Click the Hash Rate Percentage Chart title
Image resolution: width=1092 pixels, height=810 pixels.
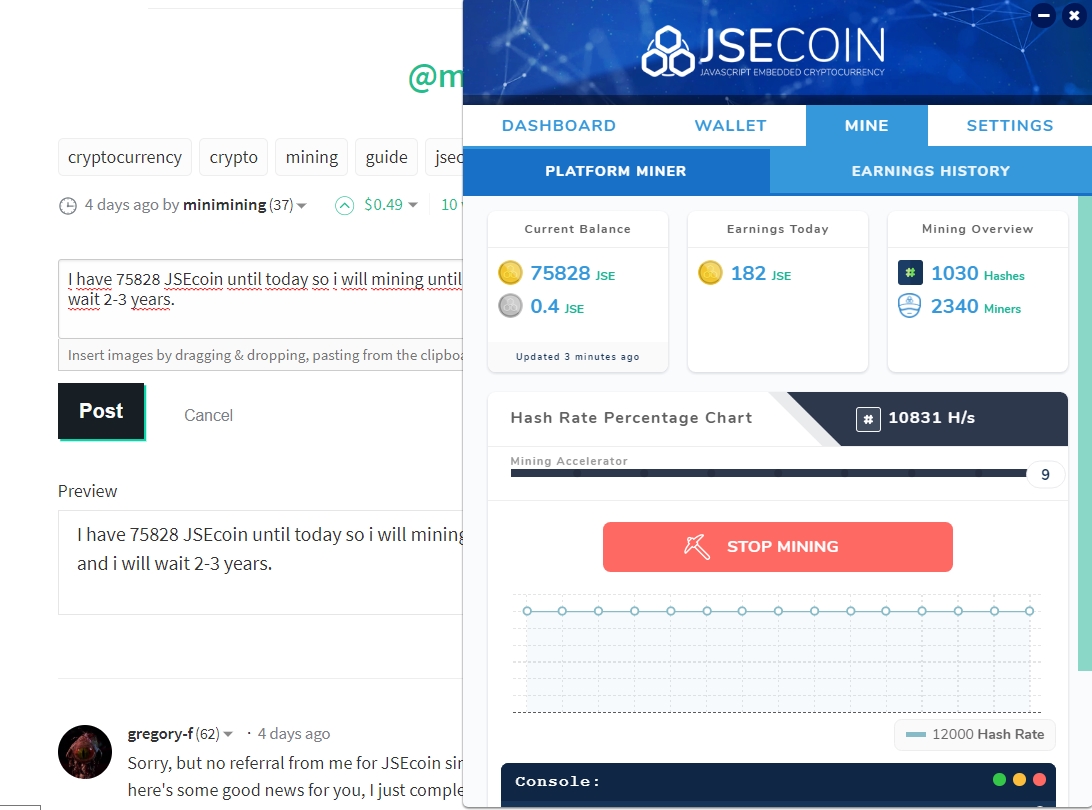(631, 418)
